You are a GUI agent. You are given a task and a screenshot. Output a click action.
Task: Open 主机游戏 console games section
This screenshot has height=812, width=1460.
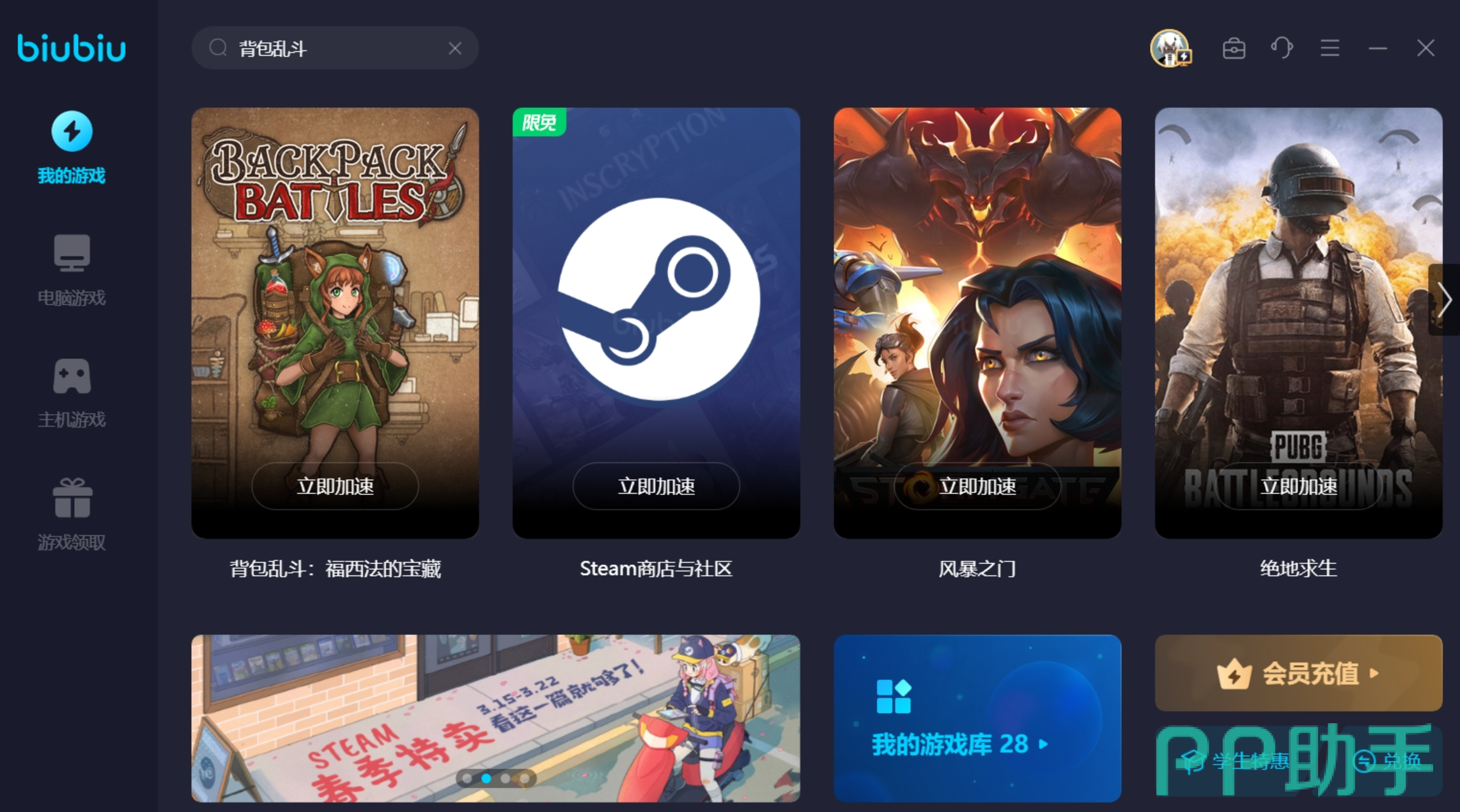(x=72, y=392)
